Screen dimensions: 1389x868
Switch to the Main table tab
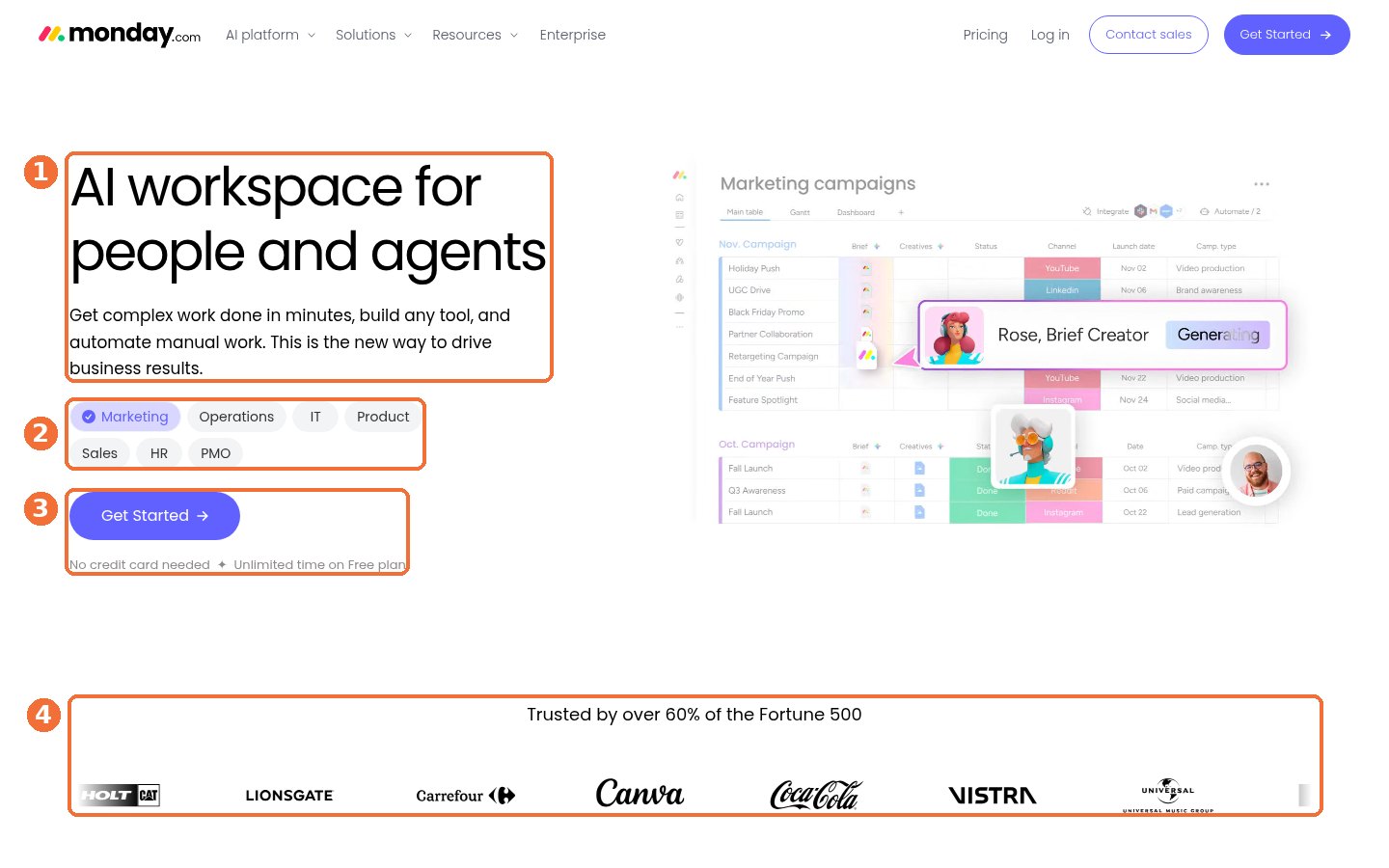(745, 212)
